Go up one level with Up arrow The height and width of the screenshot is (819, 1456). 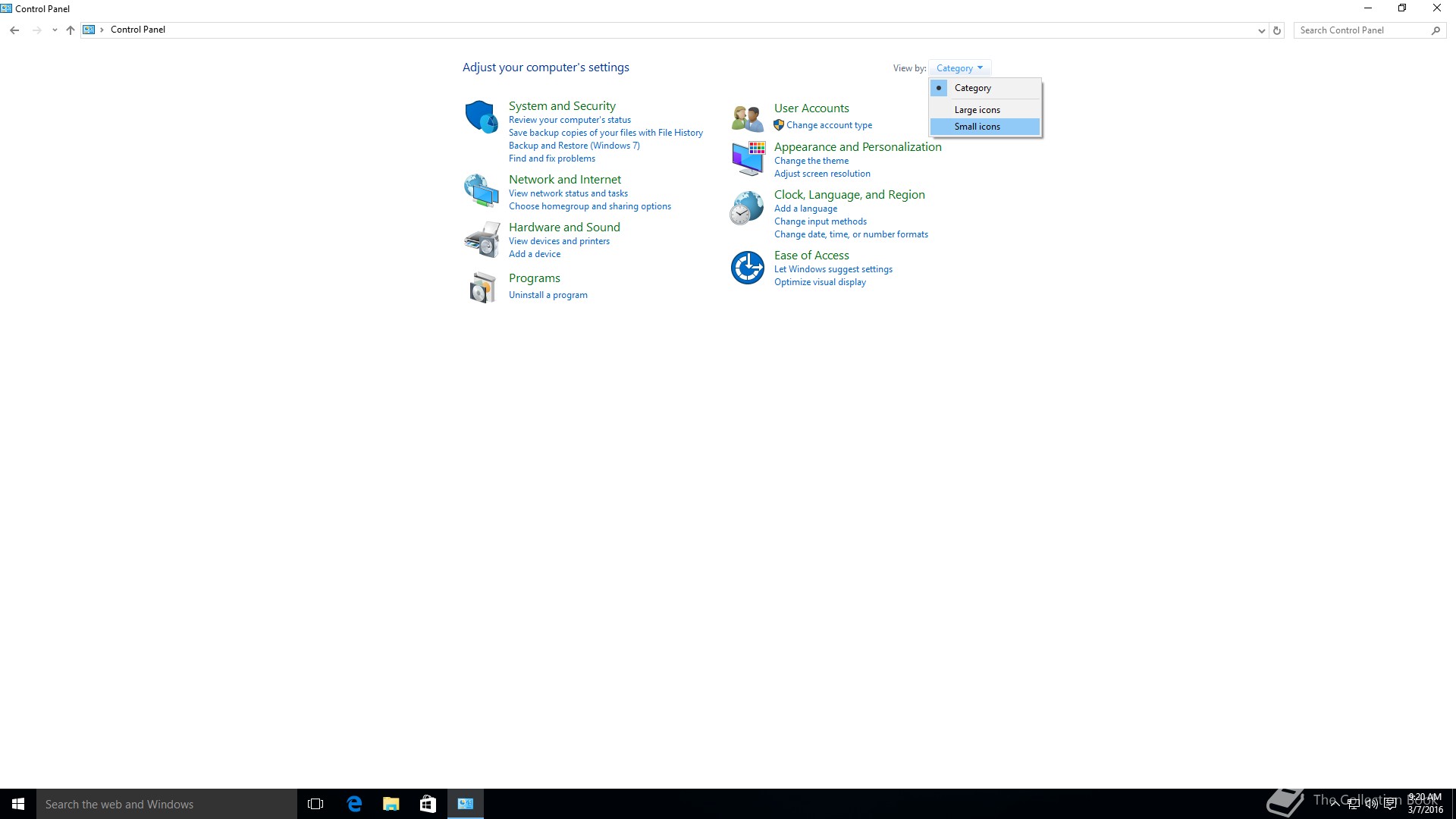coord(71,30)
